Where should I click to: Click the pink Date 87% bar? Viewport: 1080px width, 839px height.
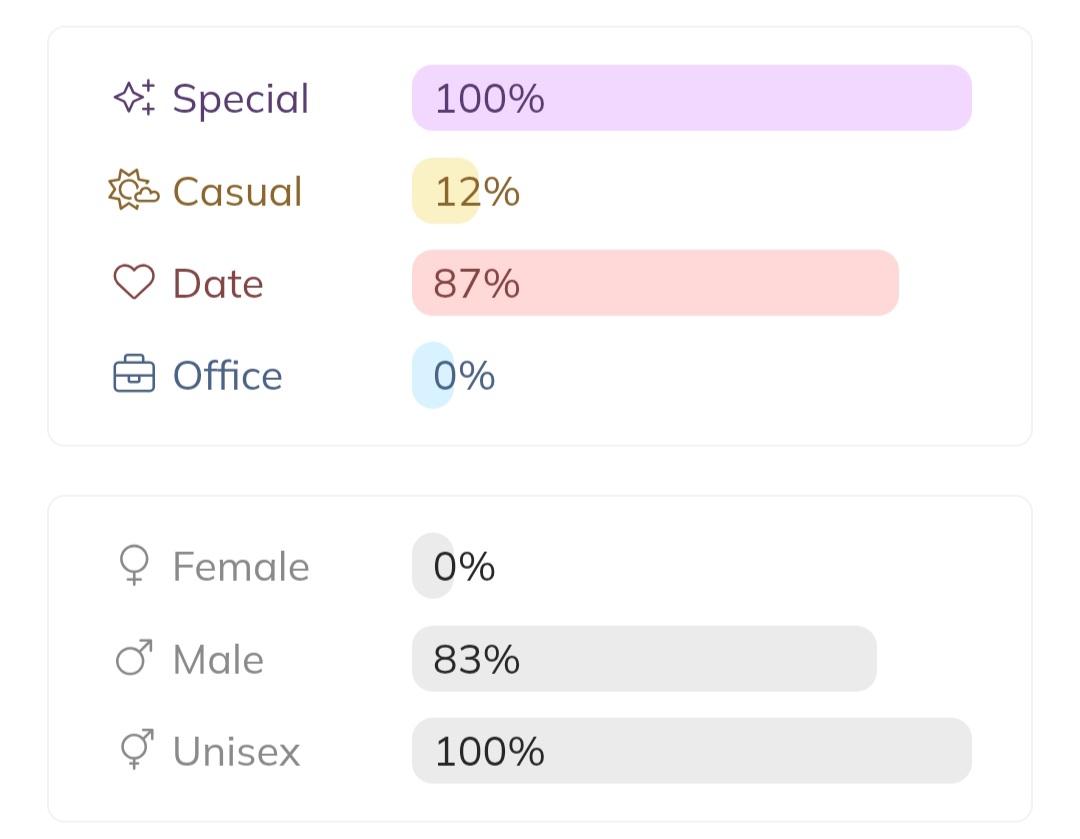(x=655, y=283)
